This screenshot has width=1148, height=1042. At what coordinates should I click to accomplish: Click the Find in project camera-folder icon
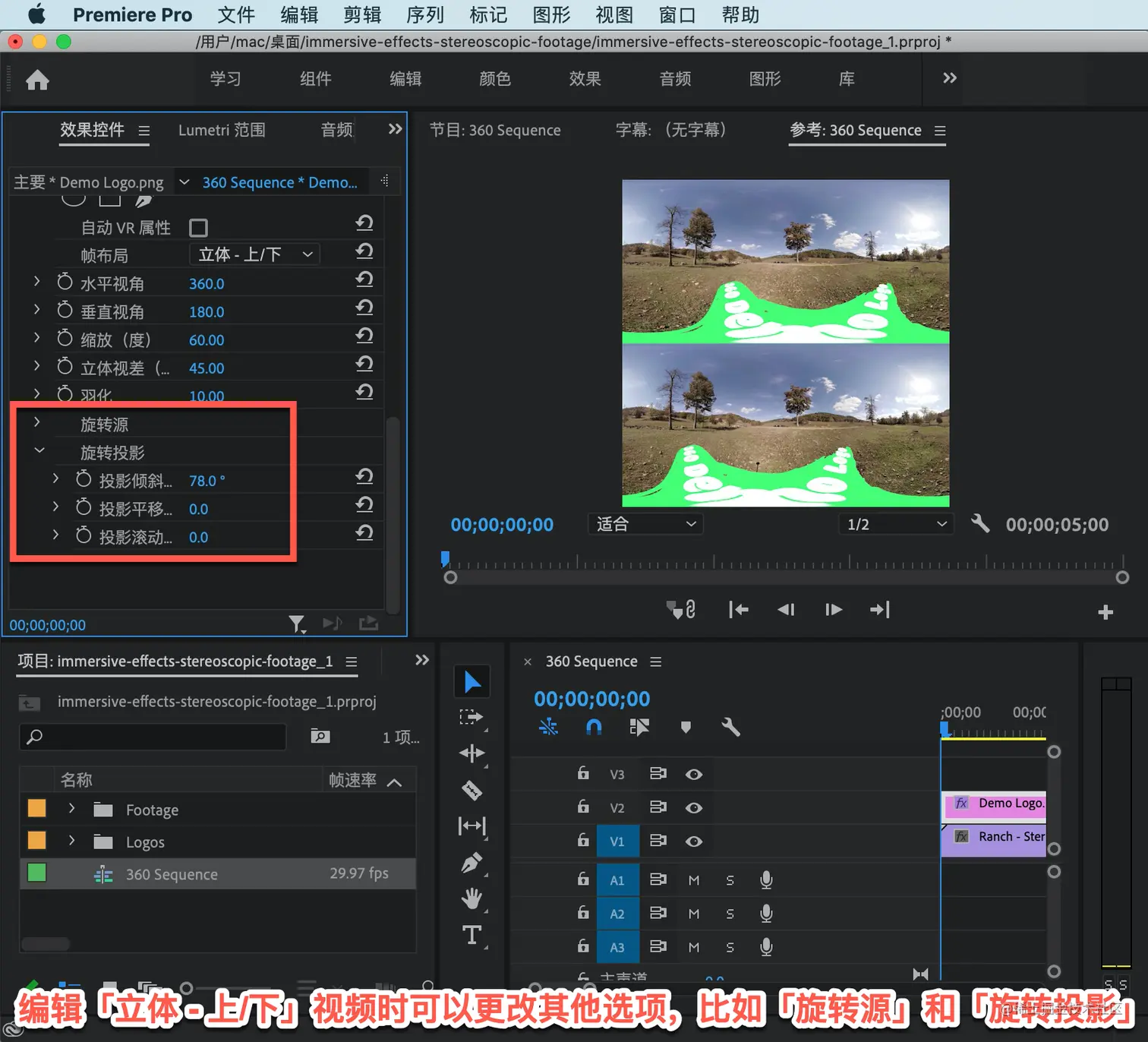320,736
